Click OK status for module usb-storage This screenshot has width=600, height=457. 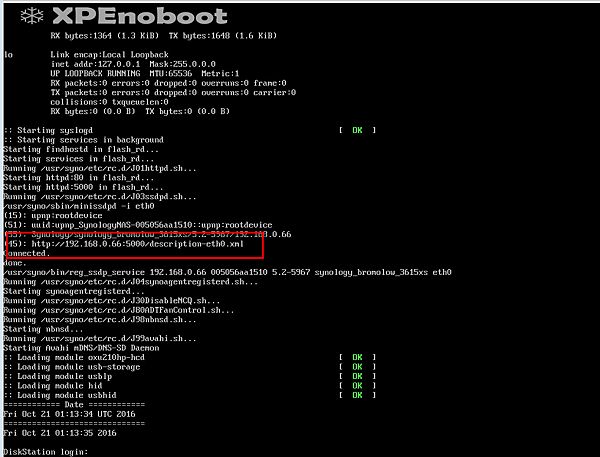pyautogui.click(x=357, y=367)
